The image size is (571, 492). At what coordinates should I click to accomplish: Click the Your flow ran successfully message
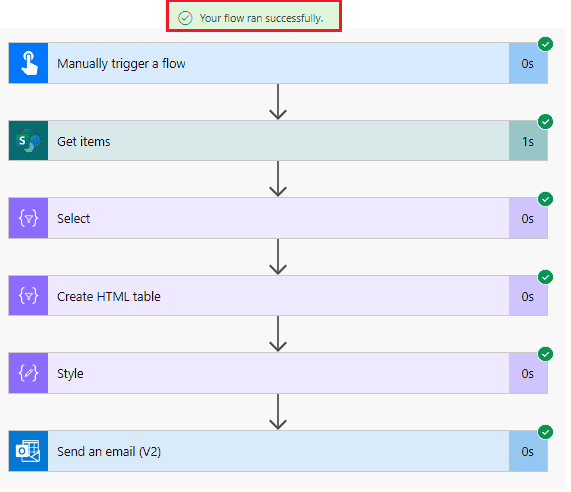click(261, 18)
